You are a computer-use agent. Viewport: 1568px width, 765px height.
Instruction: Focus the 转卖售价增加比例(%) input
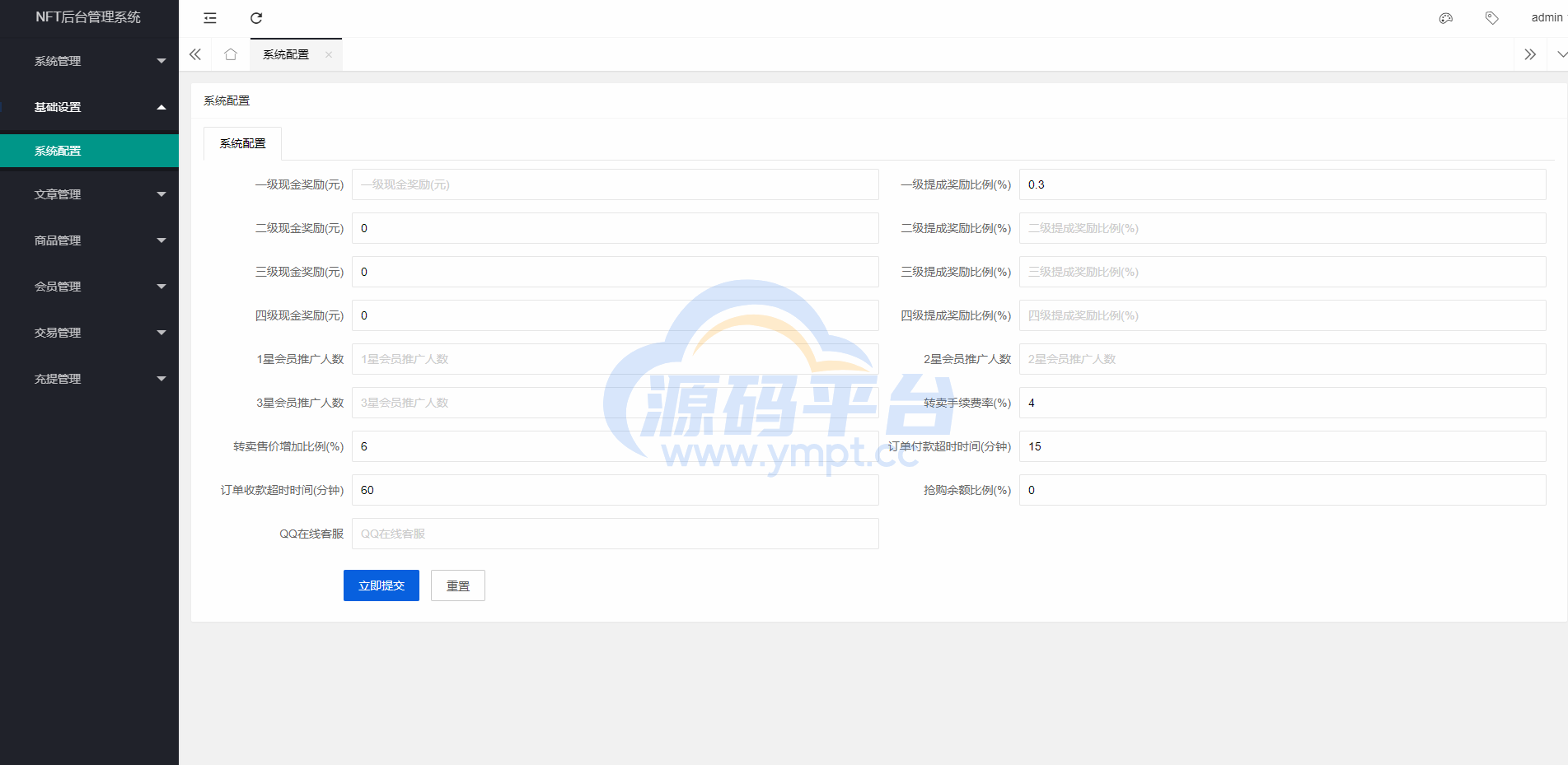(615, 446)
